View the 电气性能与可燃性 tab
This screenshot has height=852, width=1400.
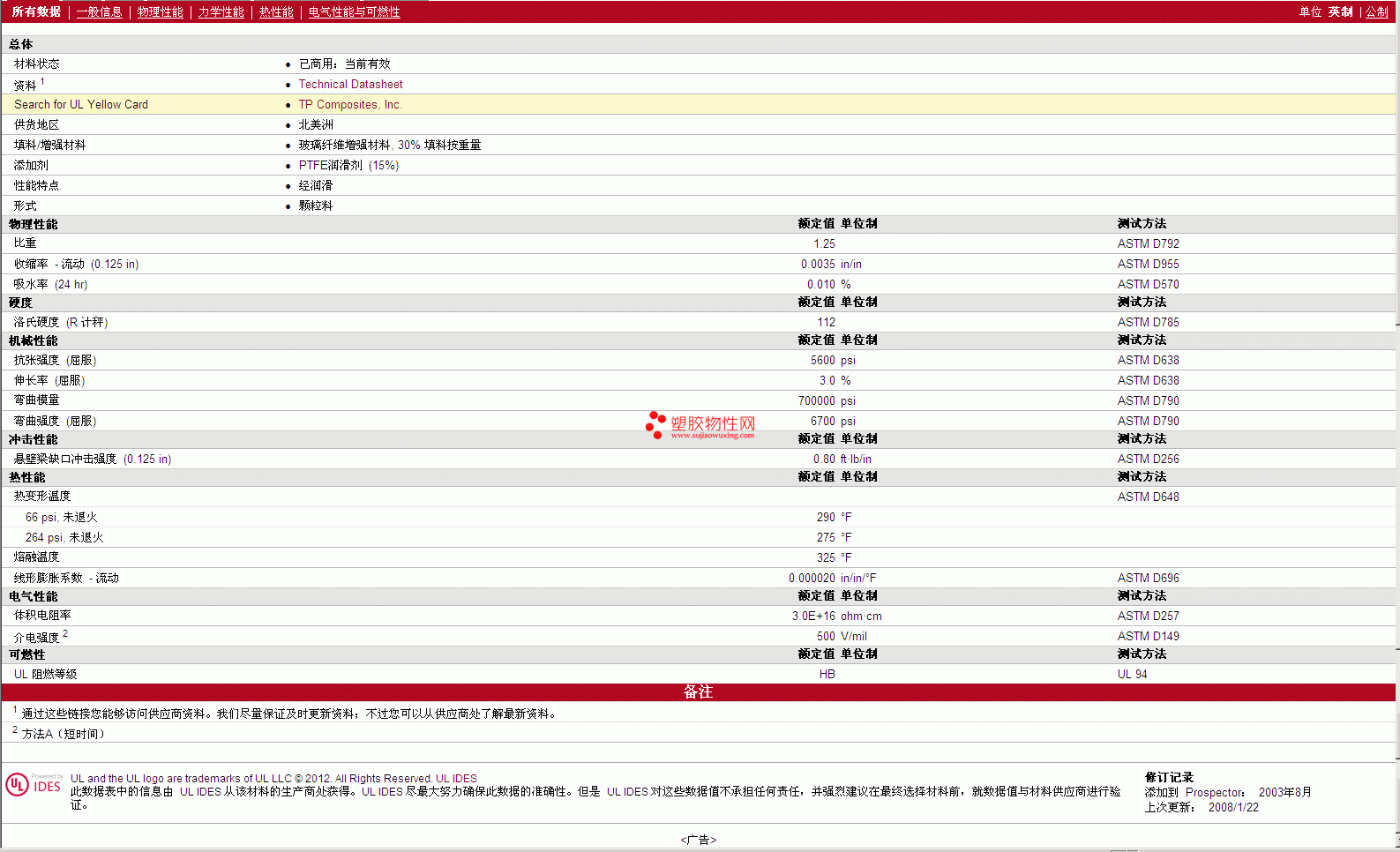355,11
